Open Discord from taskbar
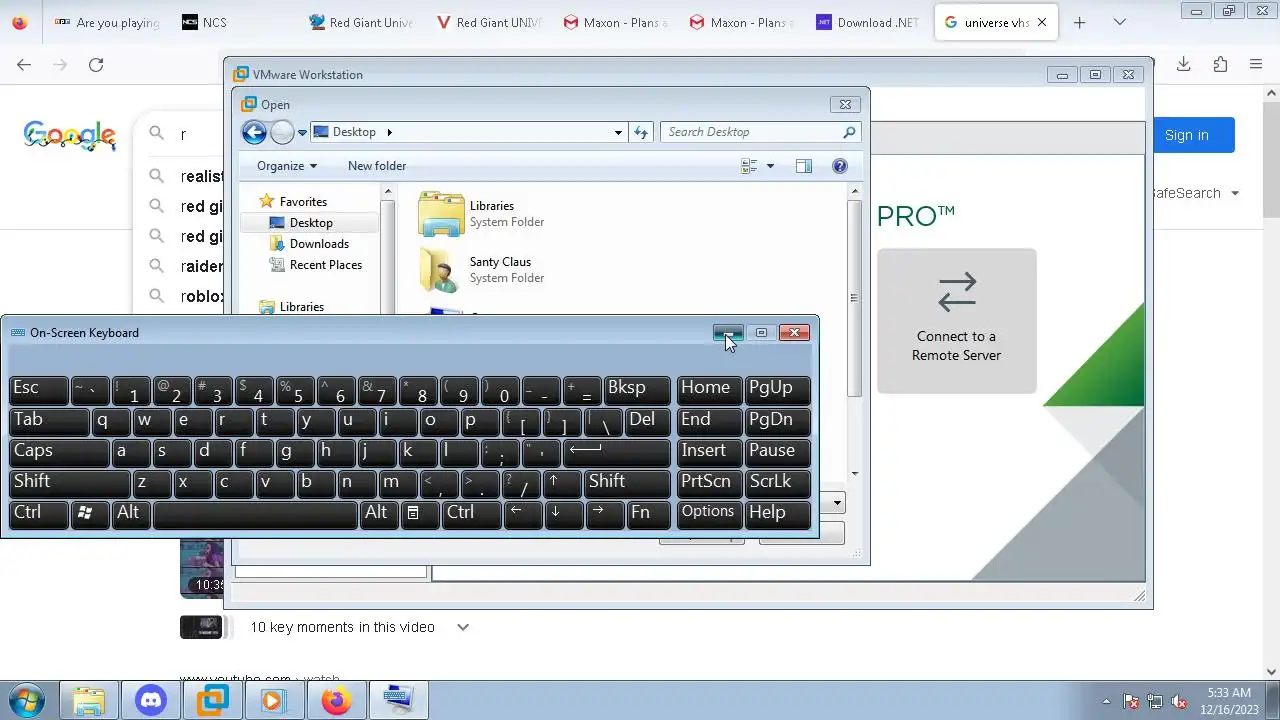1280x720 pixels. 151,700
